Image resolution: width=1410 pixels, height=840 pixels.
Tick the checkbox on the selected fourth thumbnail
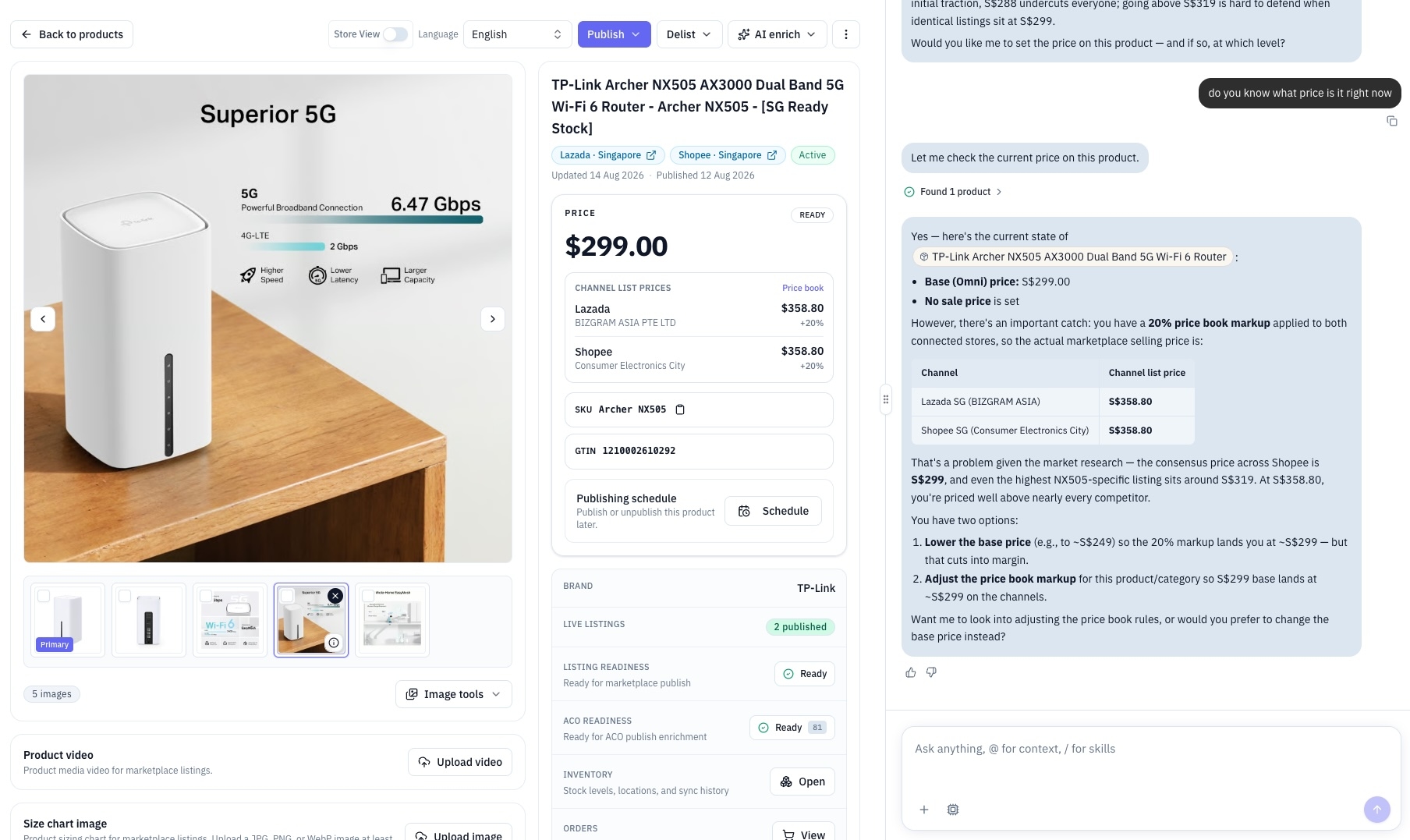[x=287, y=596]
